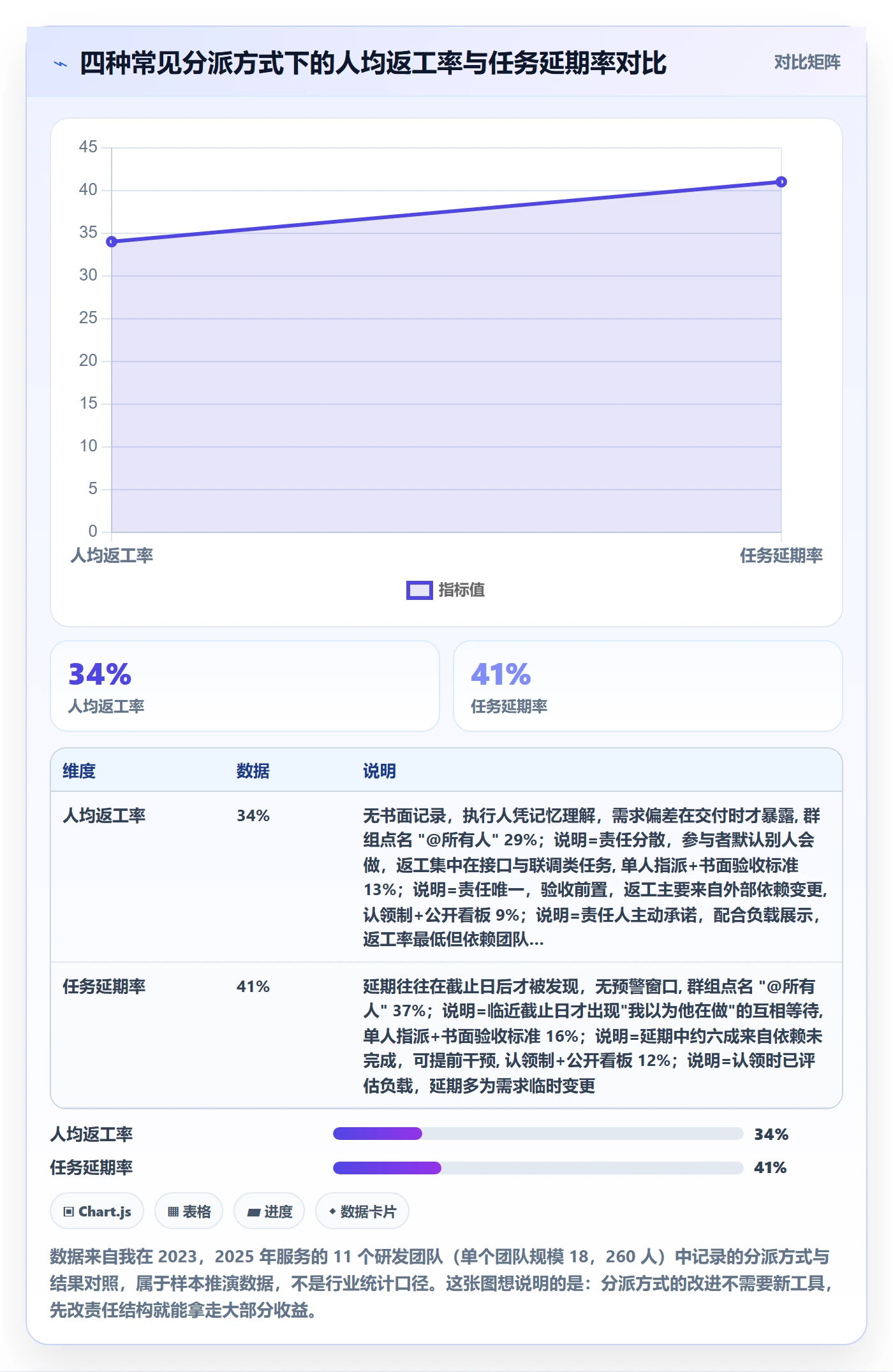Click the Chart.js chip square icon
Viewport: 893px width, 1372px height.
(x=69, y=1211)
